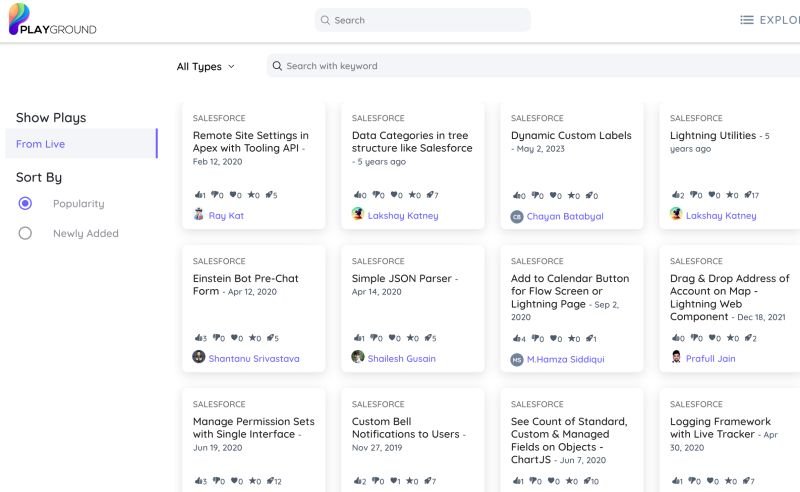Click fork icon on See Count of Standard card

tap(587, 480)
